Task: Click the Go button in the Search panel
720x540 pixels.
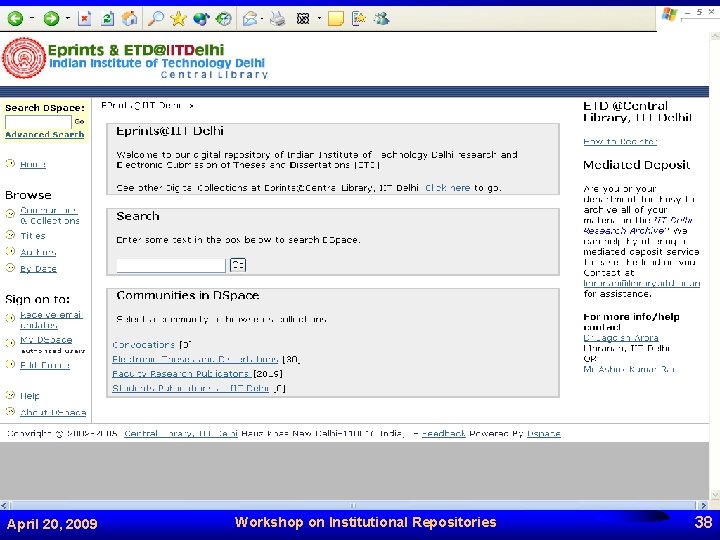Action: click(x=238, y=265)
